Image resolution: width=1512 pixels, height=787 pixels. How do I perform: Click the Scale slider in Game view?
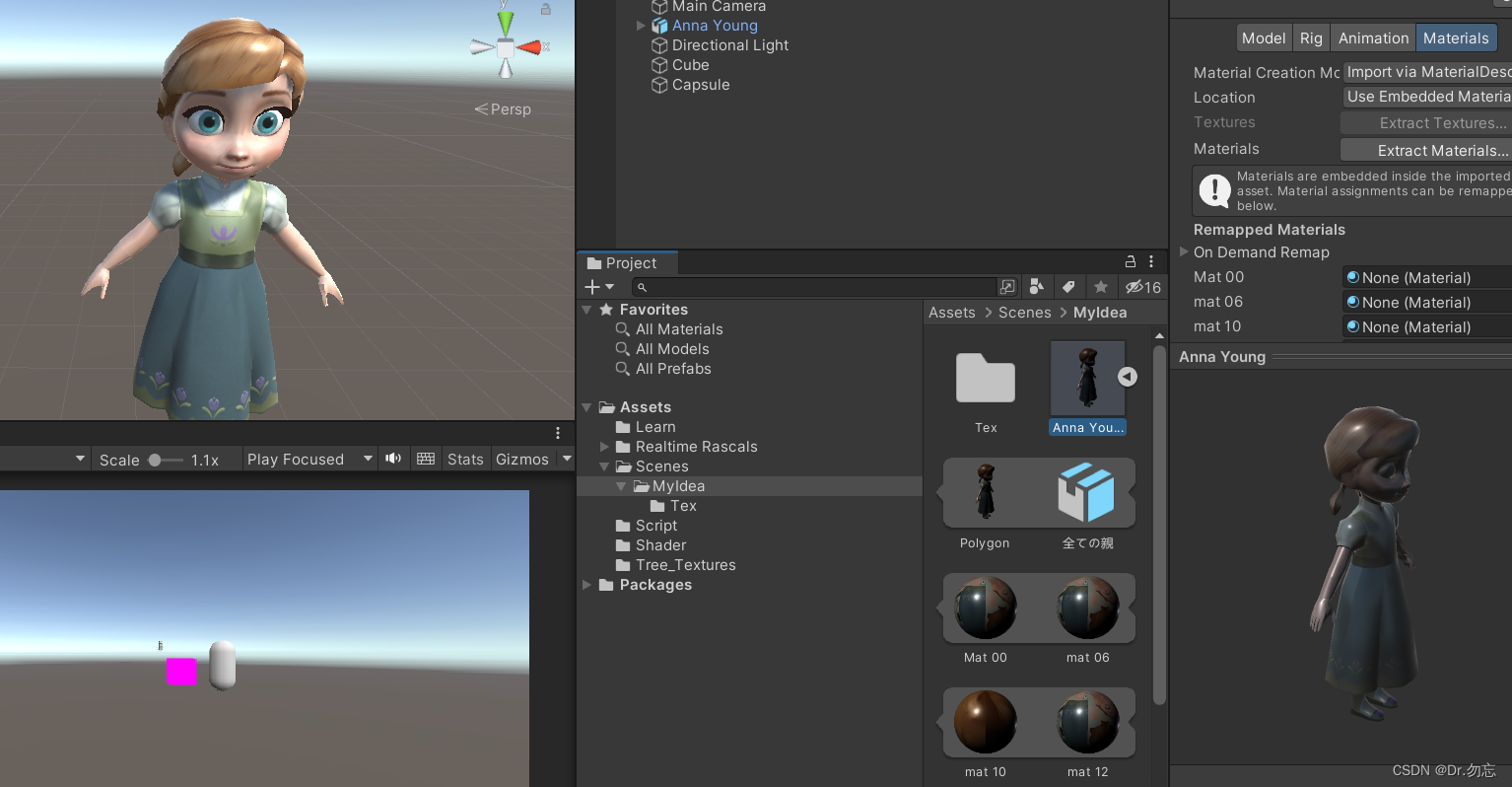click(165, 460)
